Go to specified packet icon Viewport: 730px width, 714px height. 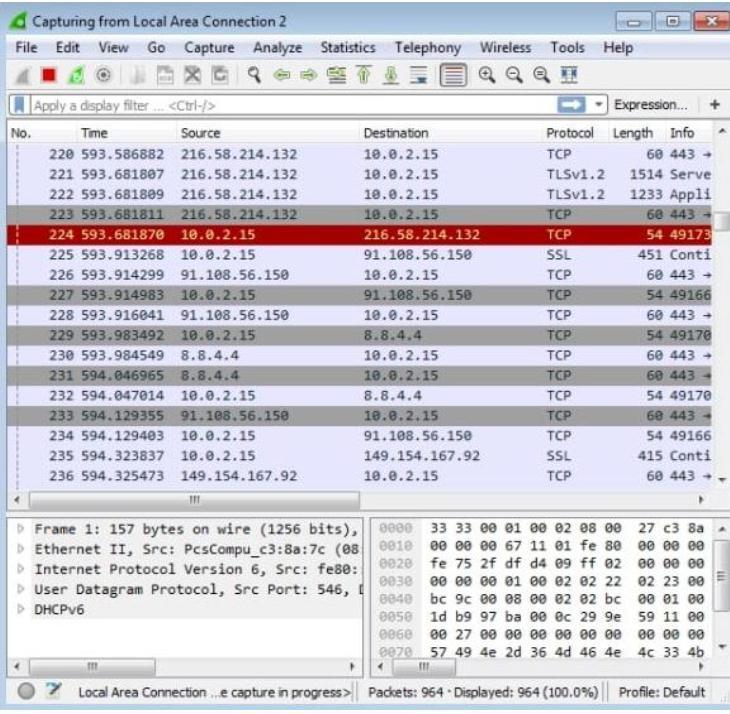click(x=336, y=75)
